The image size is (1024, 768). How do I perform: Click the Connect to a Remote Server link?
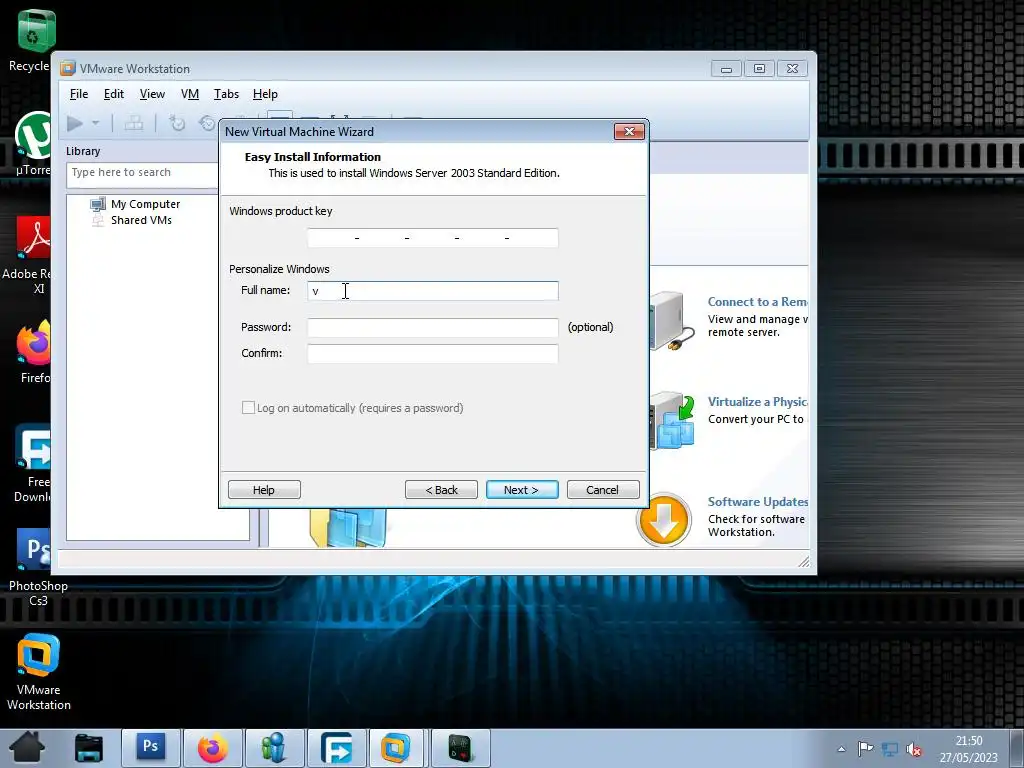pos(758,302)
